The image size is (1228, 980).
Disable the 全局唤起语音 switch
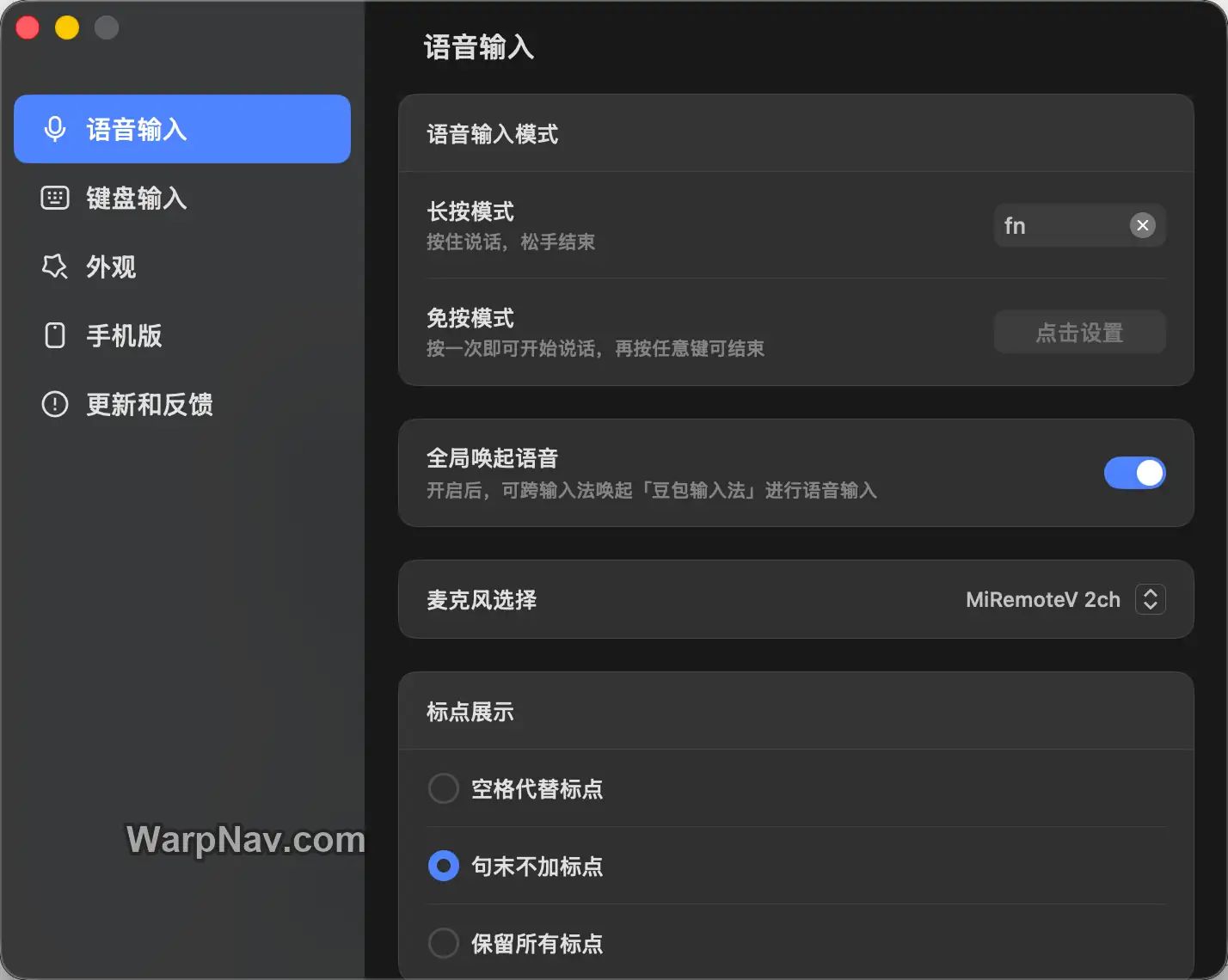click(x=1134, y=473)
